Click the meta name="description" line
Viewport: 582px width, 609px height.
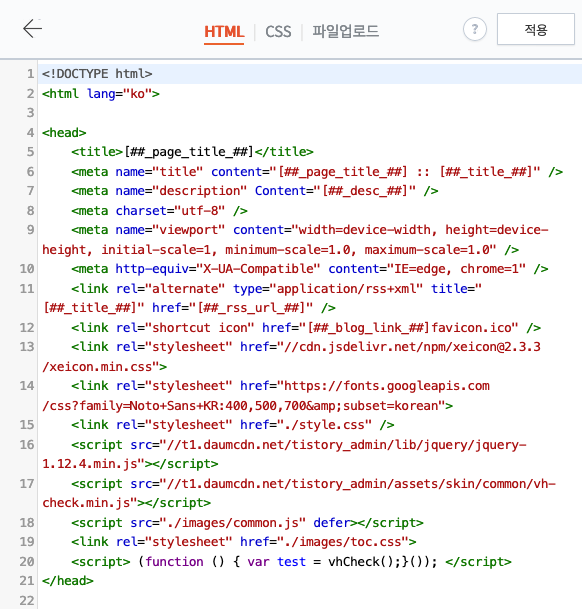(x=255, y=191)
